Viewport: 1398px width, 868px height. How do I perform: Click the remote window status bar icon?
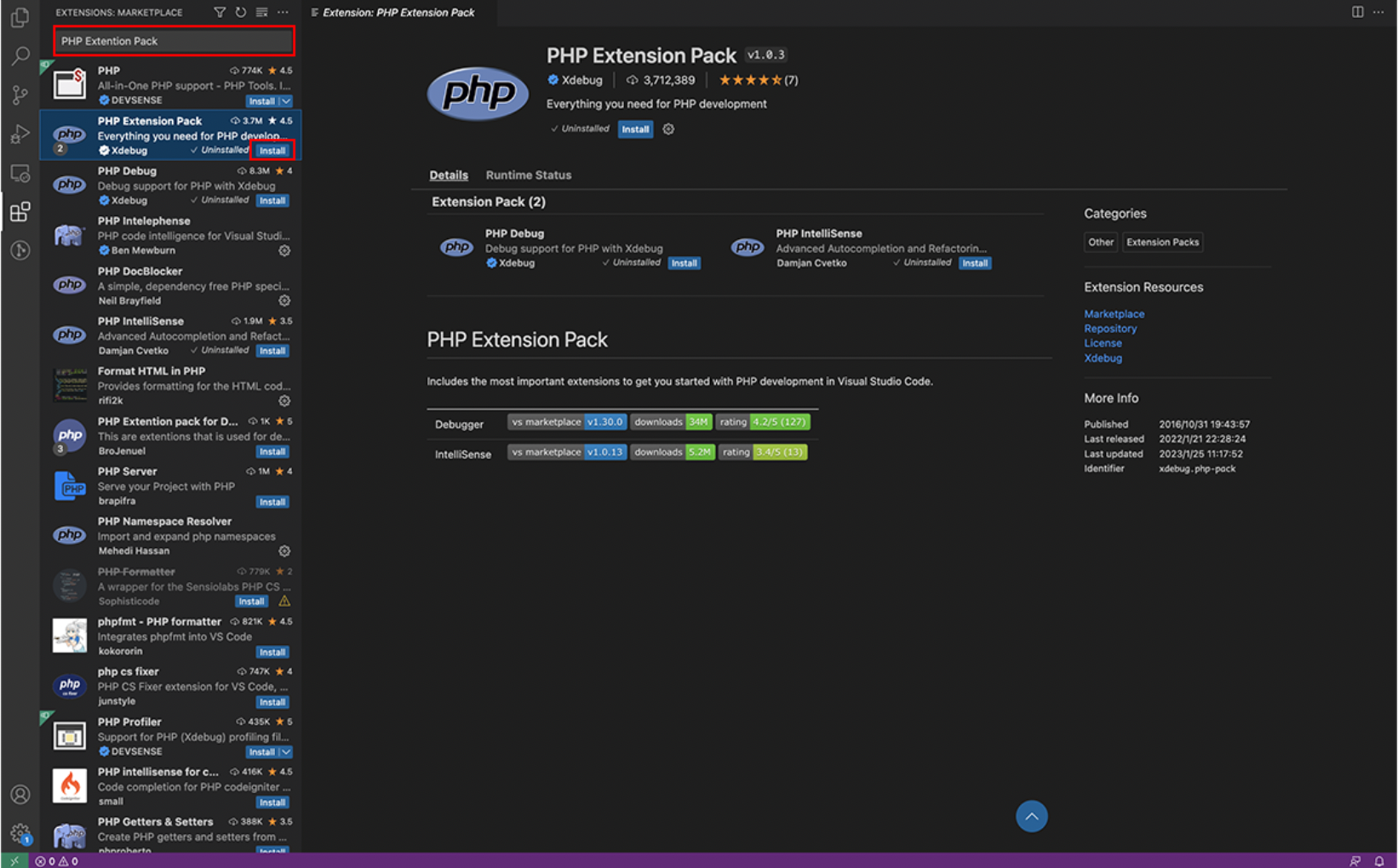pyautogui.click(x=14, y=860)
